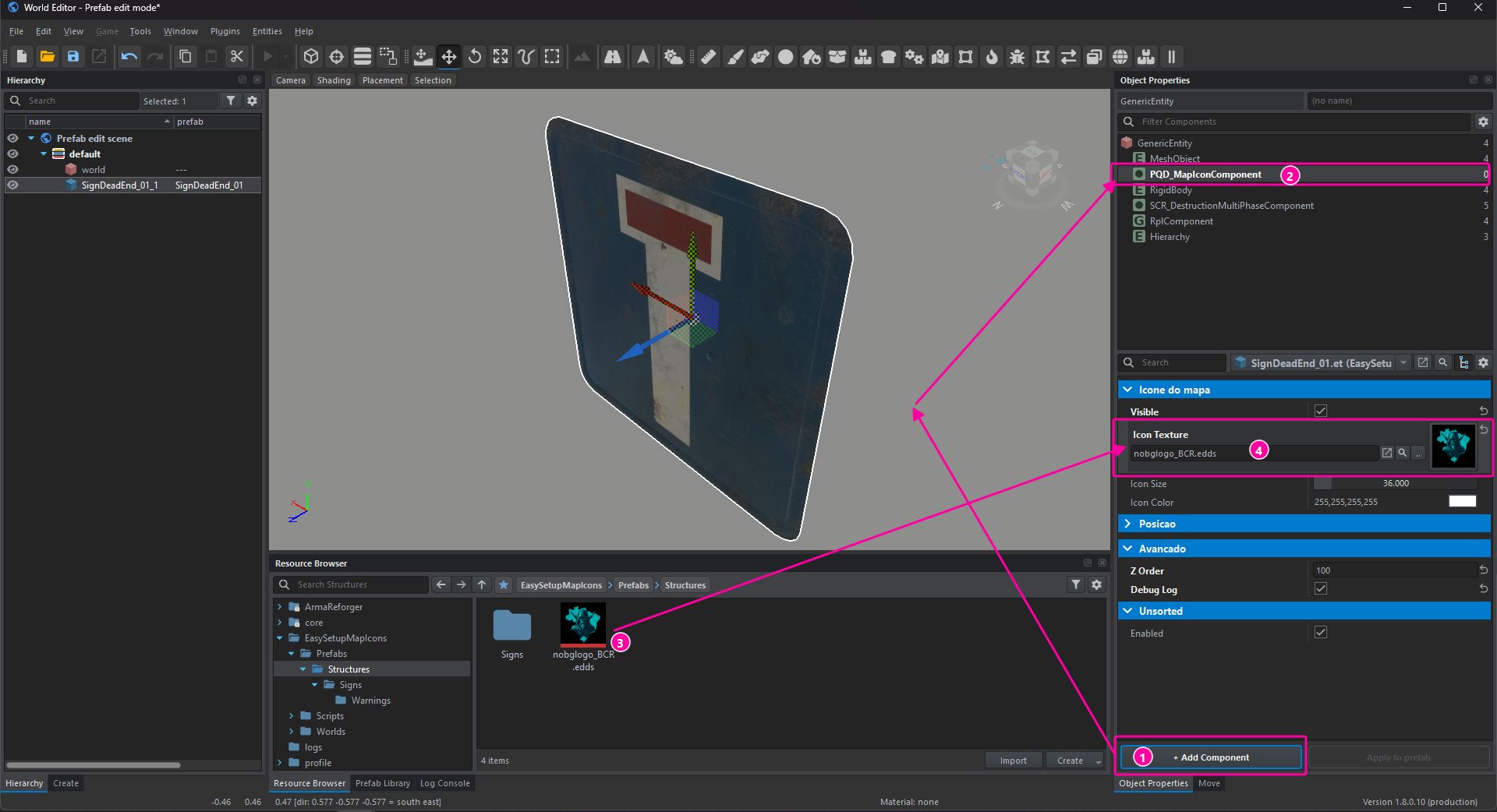Undo the last action

coord(129,56)
